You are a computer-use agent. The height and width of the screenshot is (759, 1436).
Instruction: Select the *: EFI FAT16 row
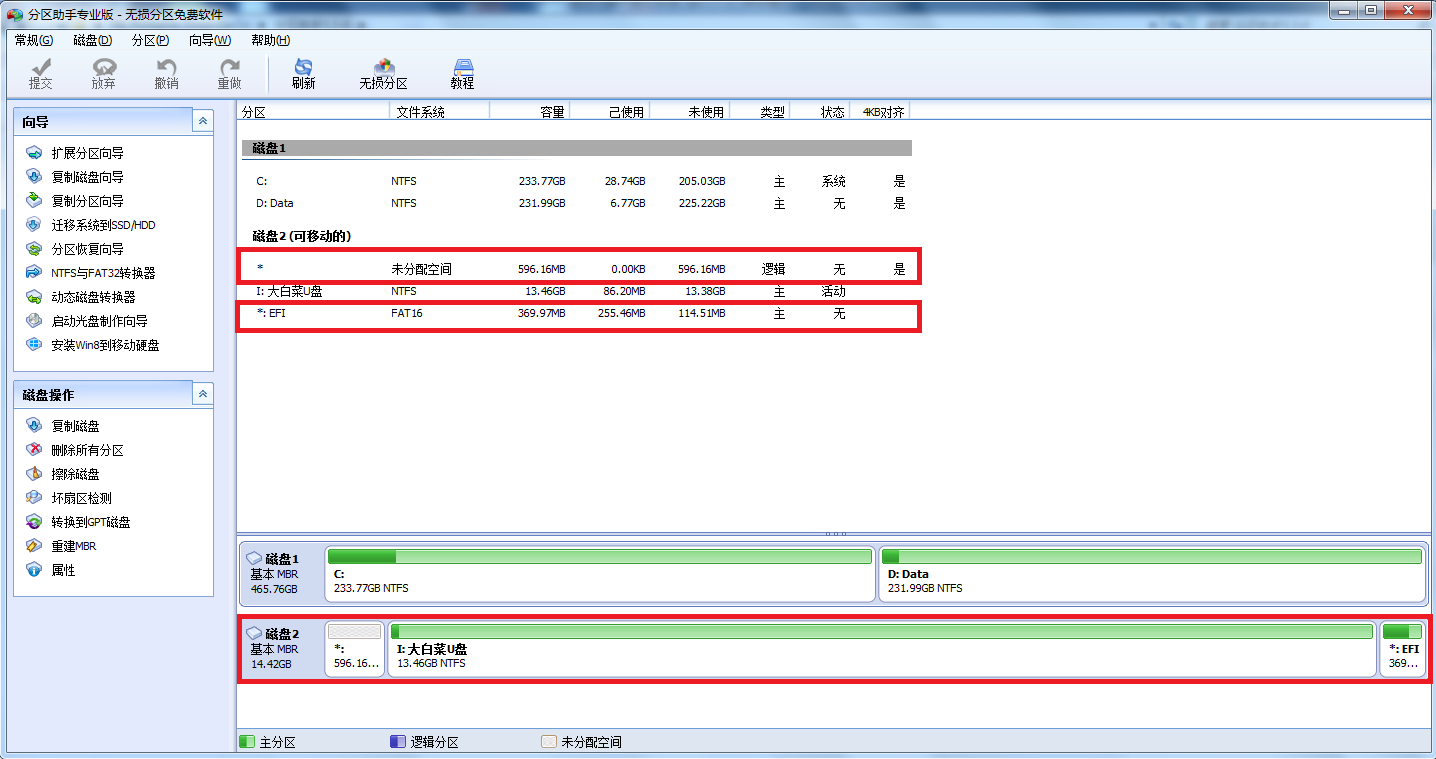(575, 313)
